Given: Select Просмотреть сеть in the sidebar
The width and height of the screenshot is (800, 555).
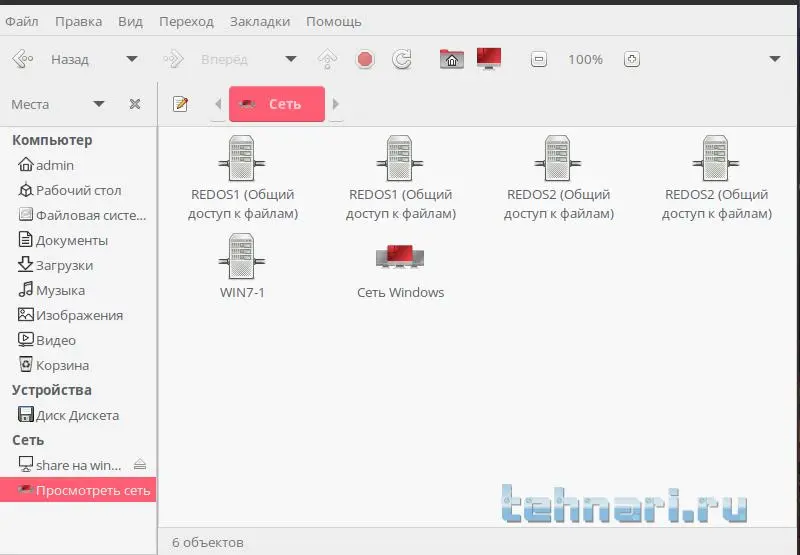Looking at the screenshot, I should pos(78,490).
